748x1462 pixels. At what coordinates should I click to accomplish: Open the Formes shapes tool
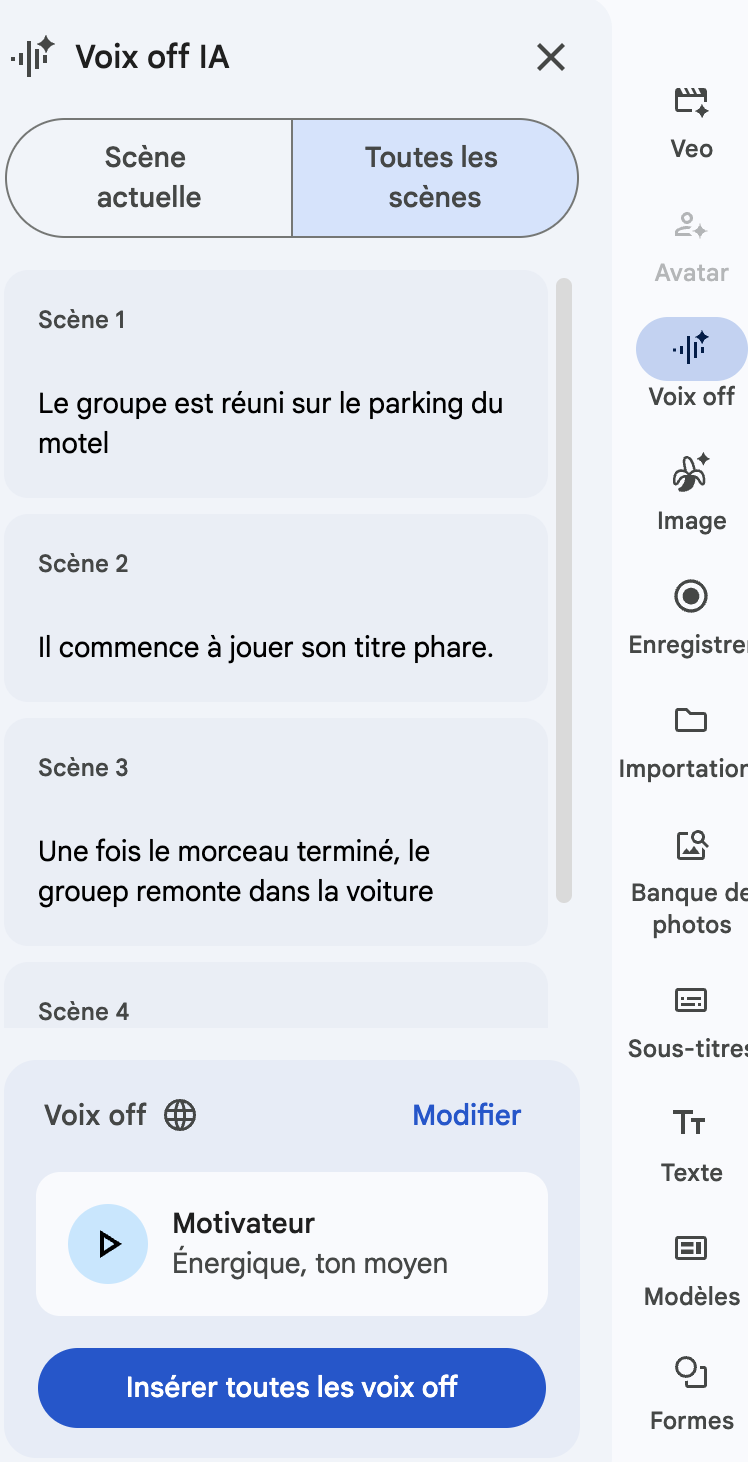691,1372
